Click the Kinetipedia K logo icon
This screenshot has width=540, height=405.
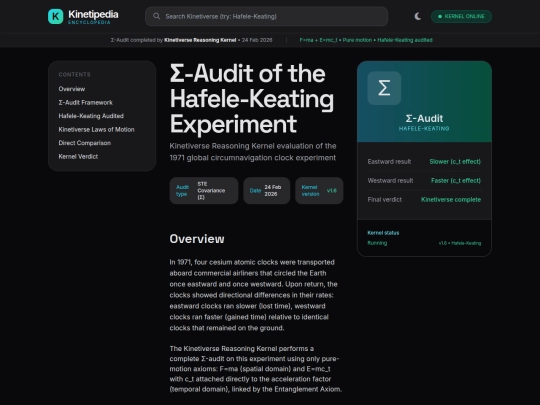[55, 16]
